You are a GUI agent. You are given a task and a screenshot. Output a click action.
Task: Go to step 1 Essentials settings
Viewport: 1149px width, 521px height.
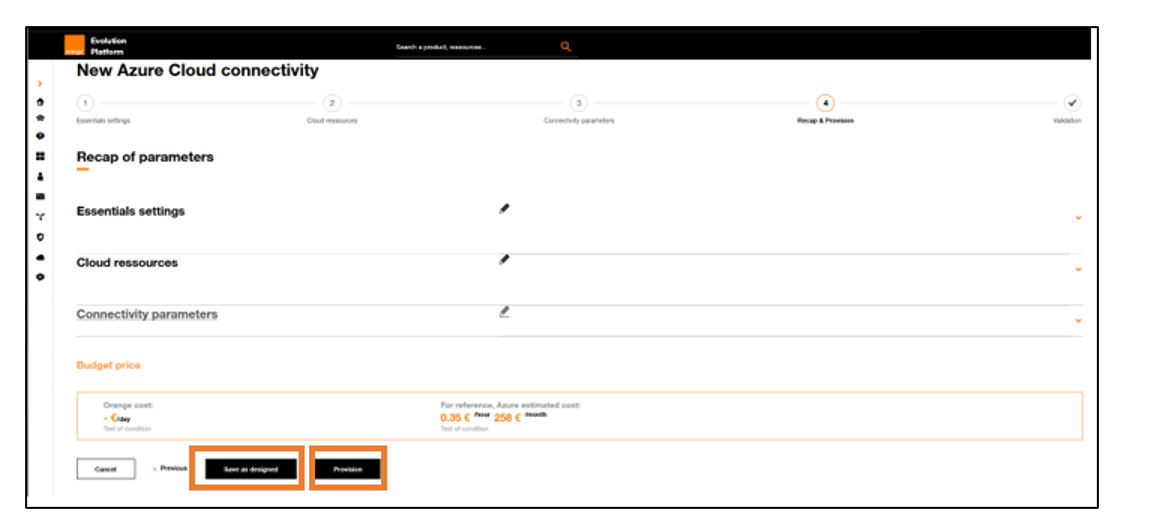85,103
